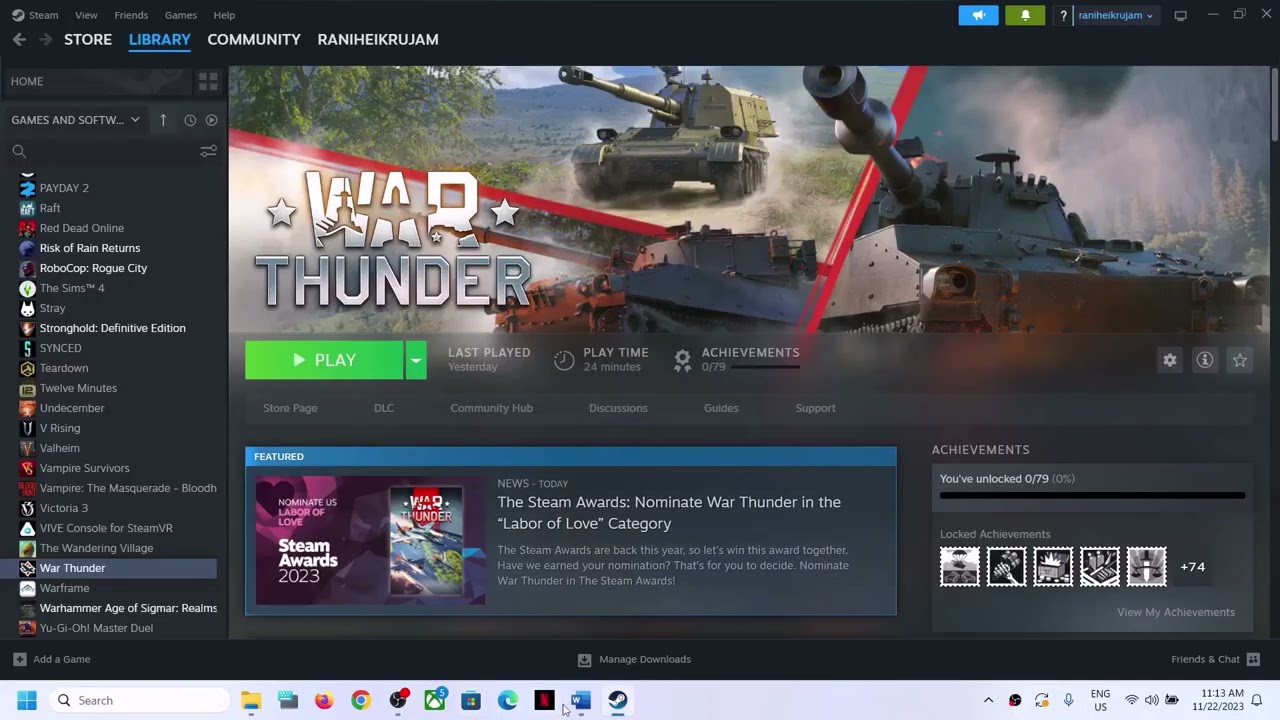Open the View My Achievements link
The height and width of the screenshot is (720, 1280).
coord(1176,612)
